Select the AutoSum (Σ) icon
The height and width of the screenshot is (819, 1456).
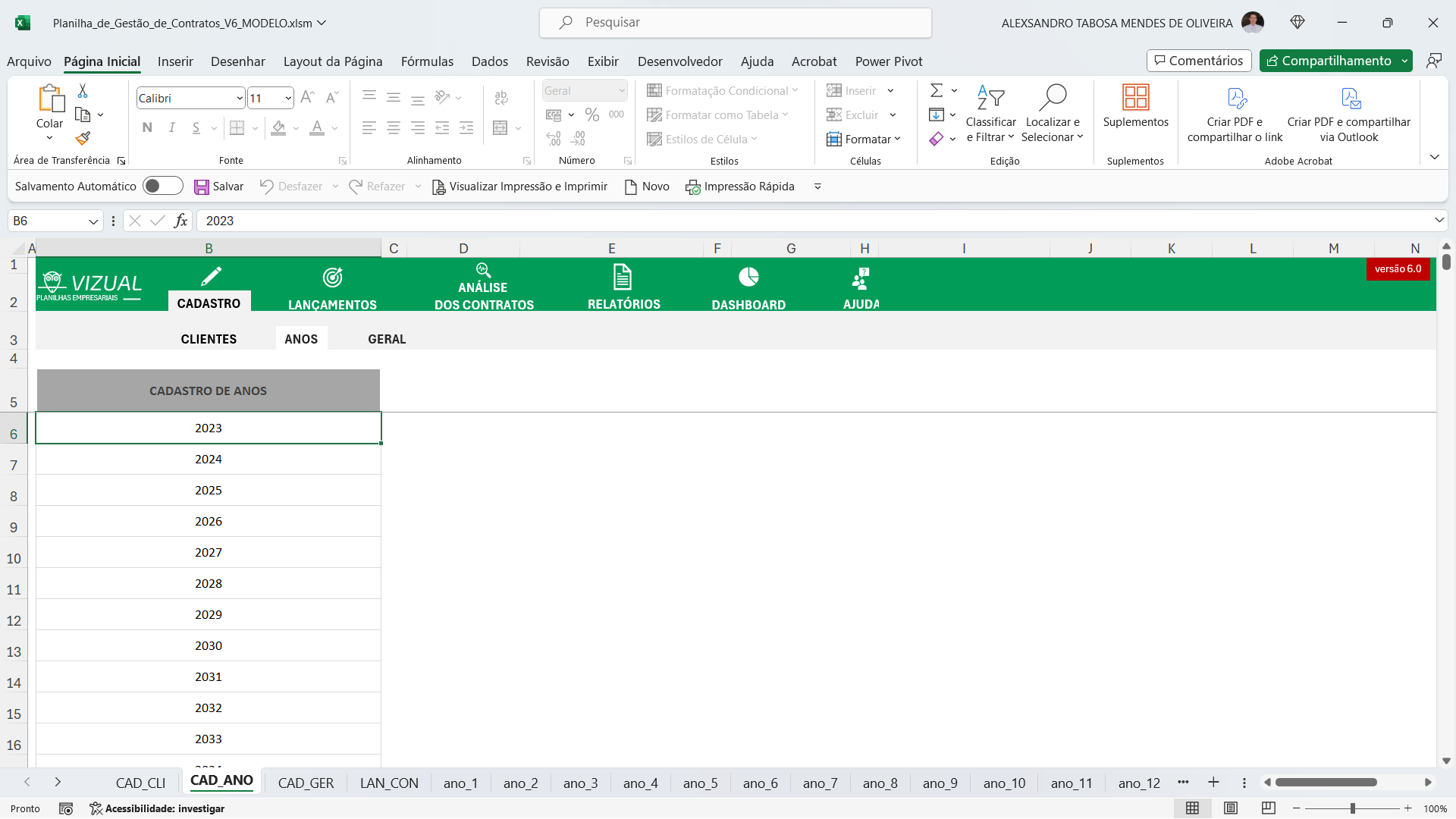(x=935, y=90)
